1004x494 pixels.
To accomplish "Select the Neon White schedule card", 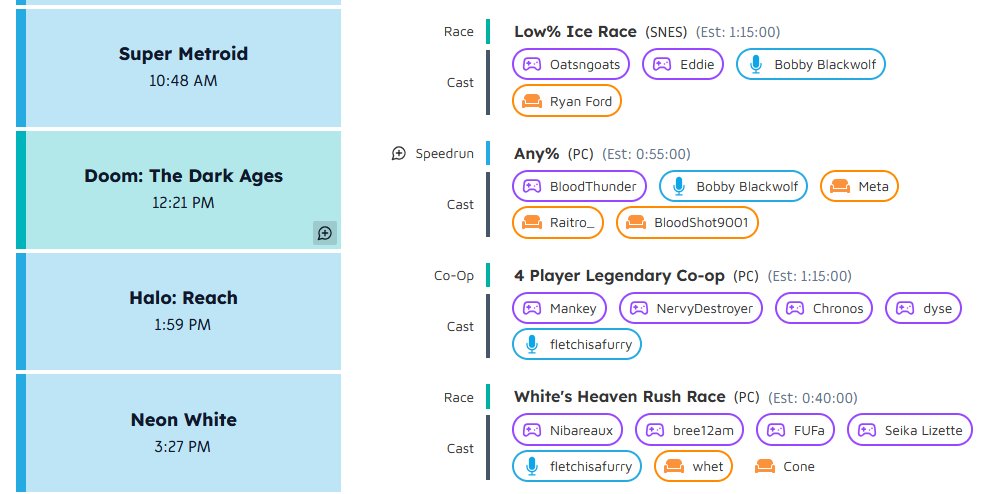I will (x=179, y=433).
